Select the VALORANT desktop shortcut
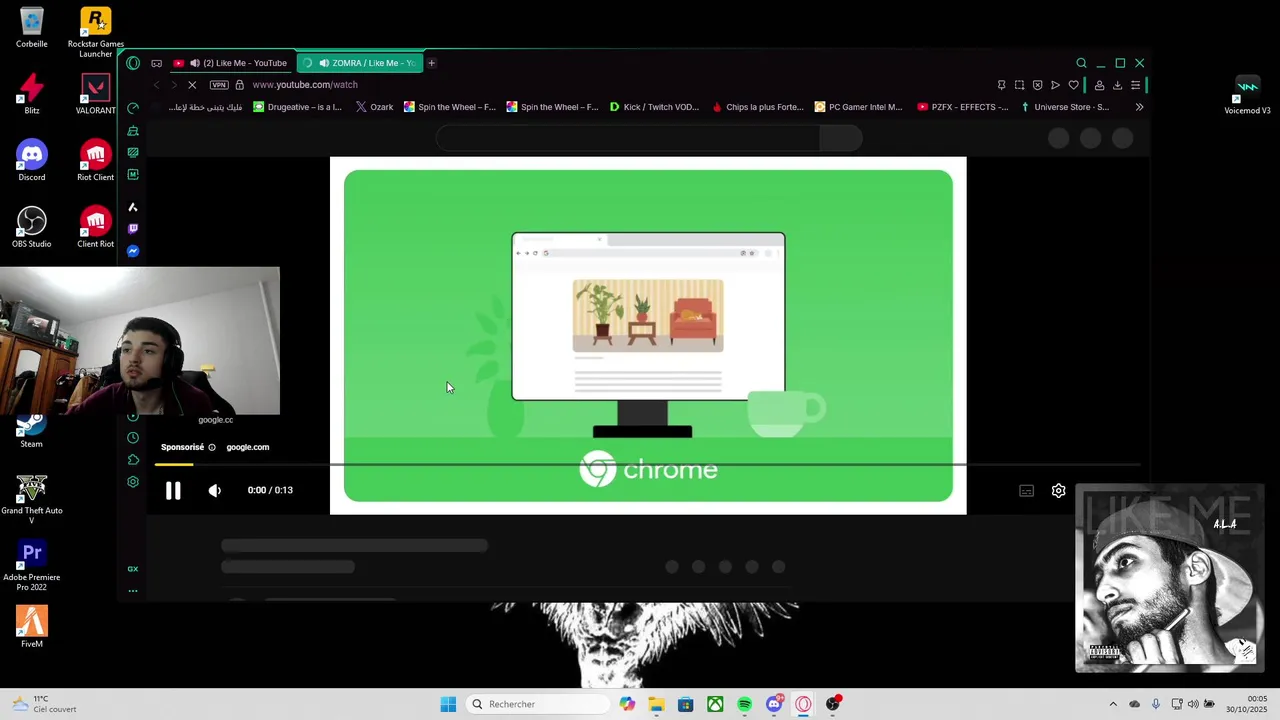Viewport: 1280px width, 720px height. (96, 95)
